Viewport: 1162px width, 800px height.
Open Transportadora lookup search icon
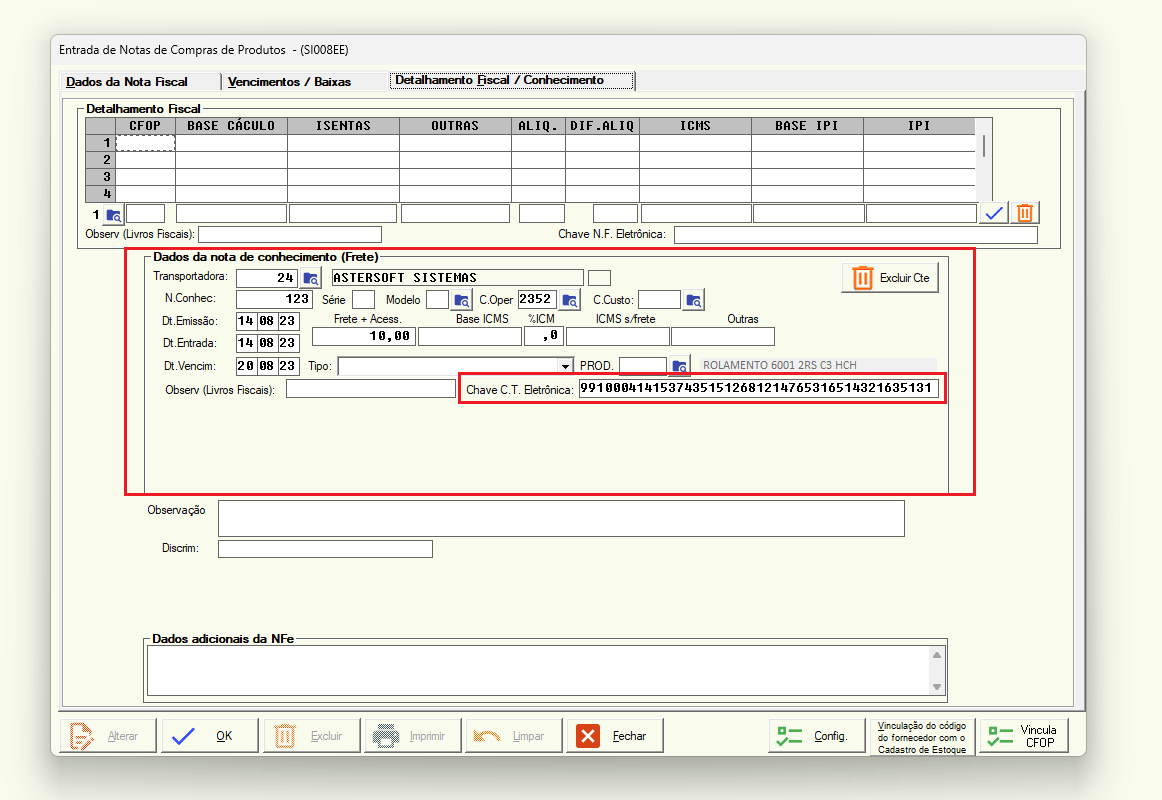point(311,279)
